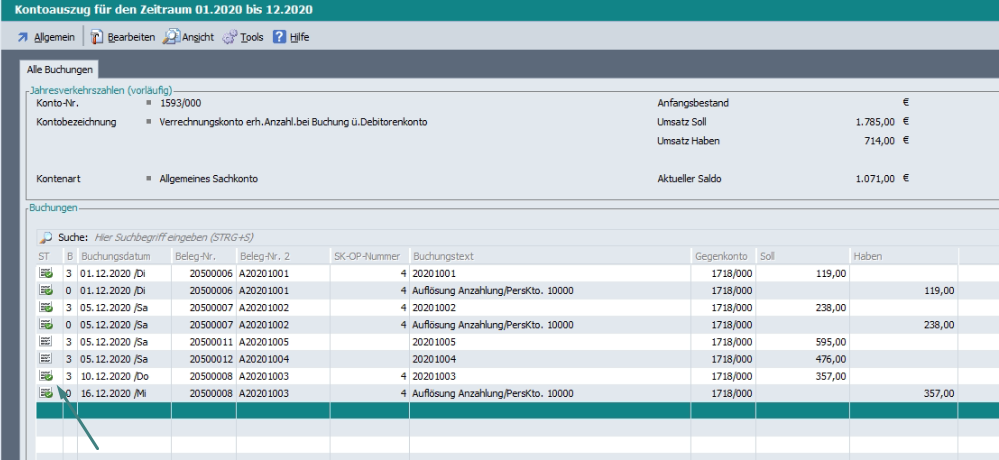Viewport: 999px width, 460px height.
Task: Click status icon of the 20201005 booking row
Action: [45, 341]
